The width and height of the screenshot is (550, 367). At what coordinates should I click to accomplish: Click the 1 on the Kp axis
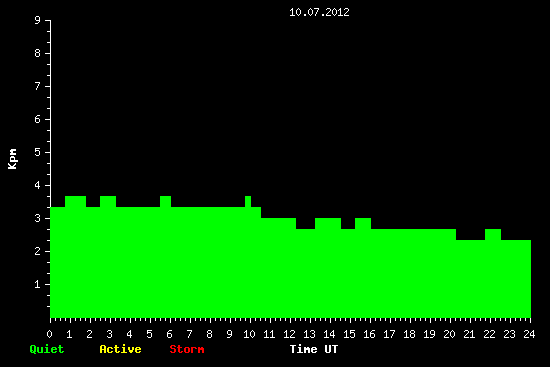[x=38, y=284]
